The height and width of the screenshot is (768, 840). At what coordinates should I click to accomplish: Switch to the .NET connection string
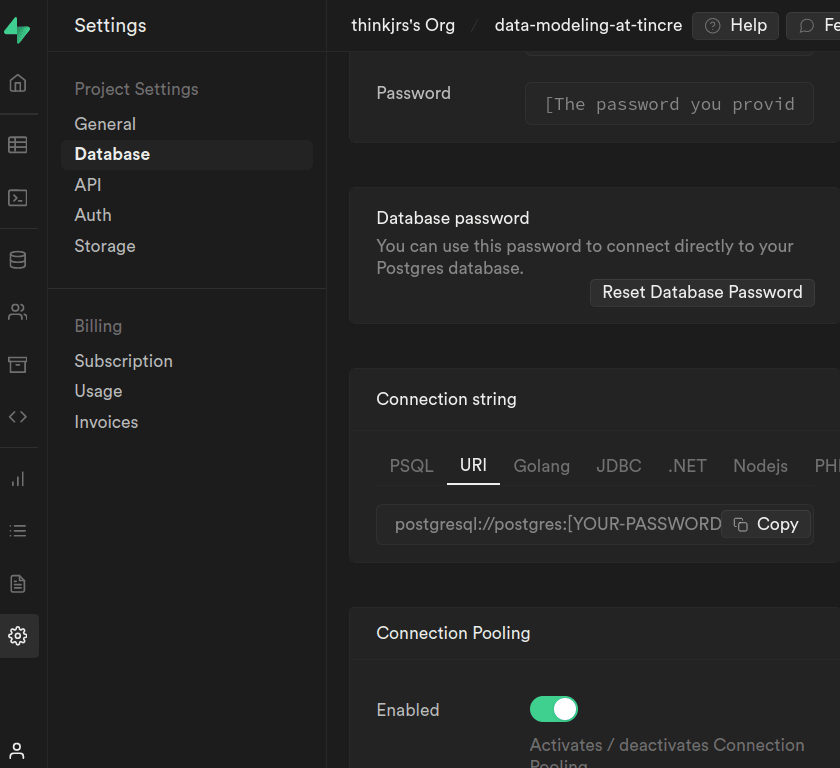[686, 466]
